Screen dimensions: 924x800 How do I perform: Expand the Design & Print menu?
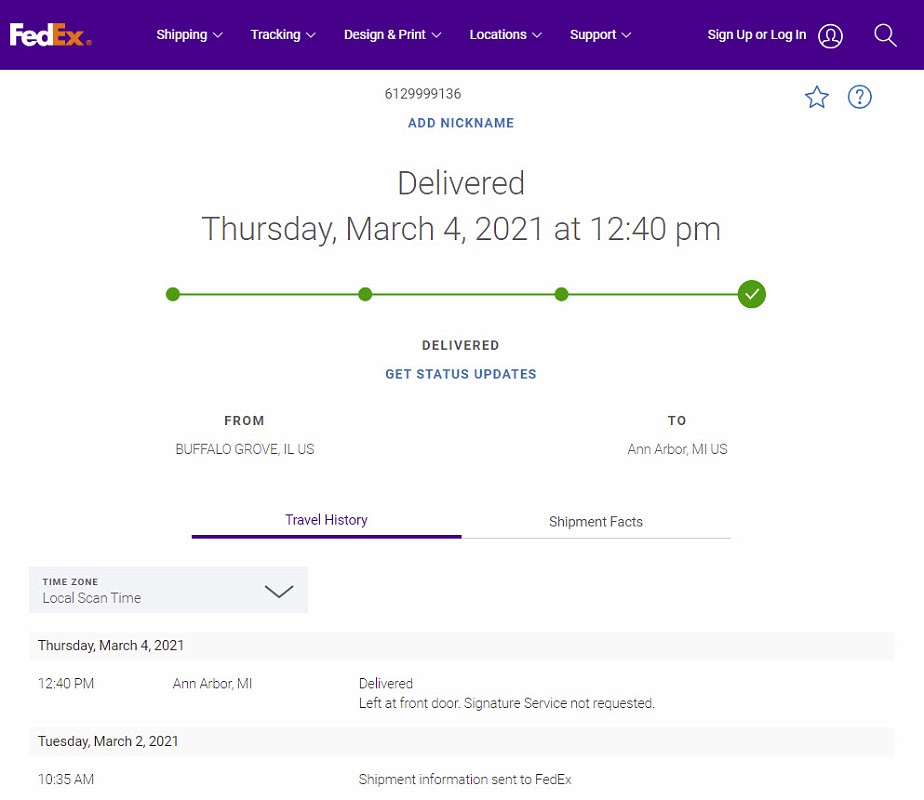pyautogui.click(x=393, y=35)
